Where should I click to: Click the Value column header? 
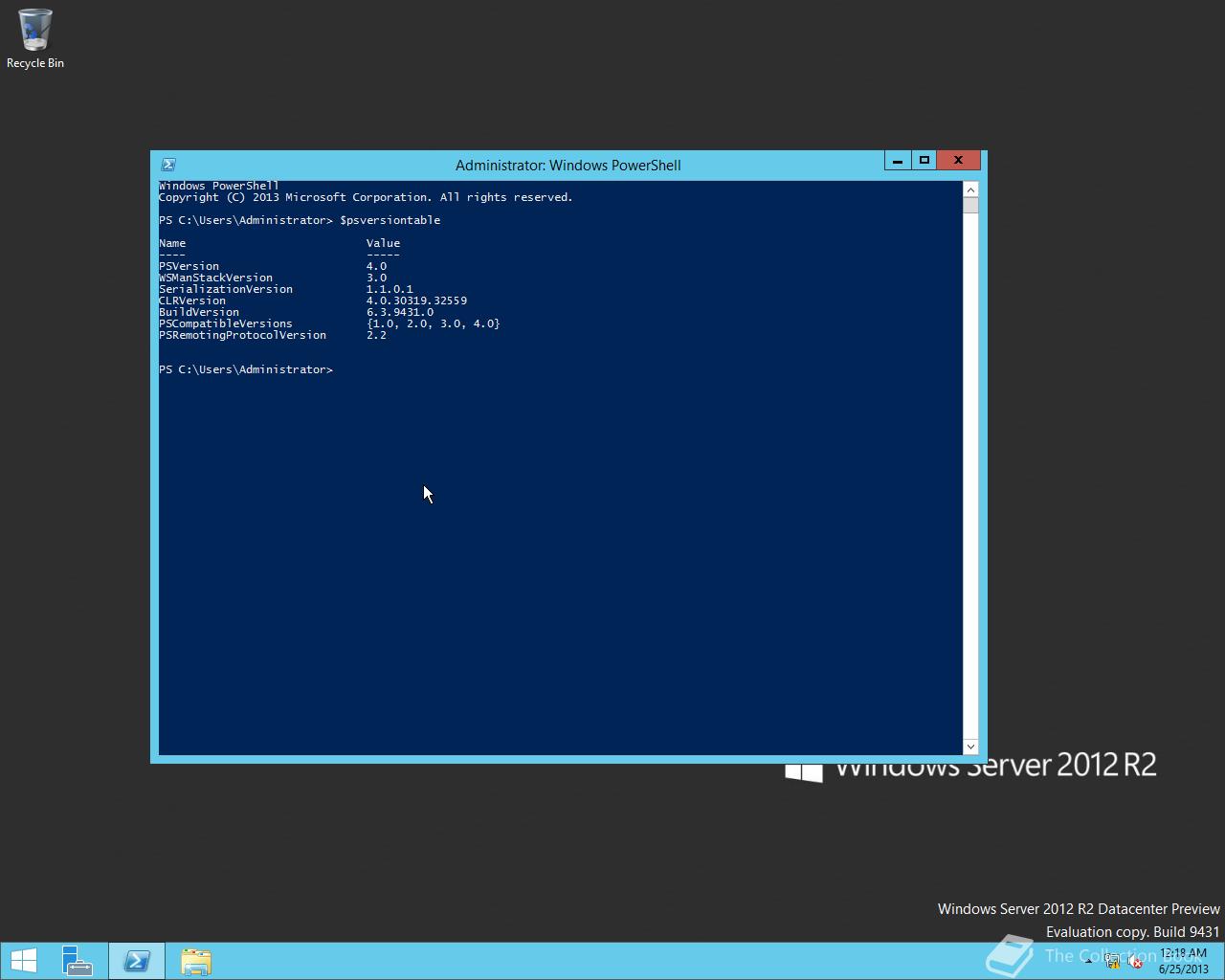pyautogui.click(x=383, y=243)
